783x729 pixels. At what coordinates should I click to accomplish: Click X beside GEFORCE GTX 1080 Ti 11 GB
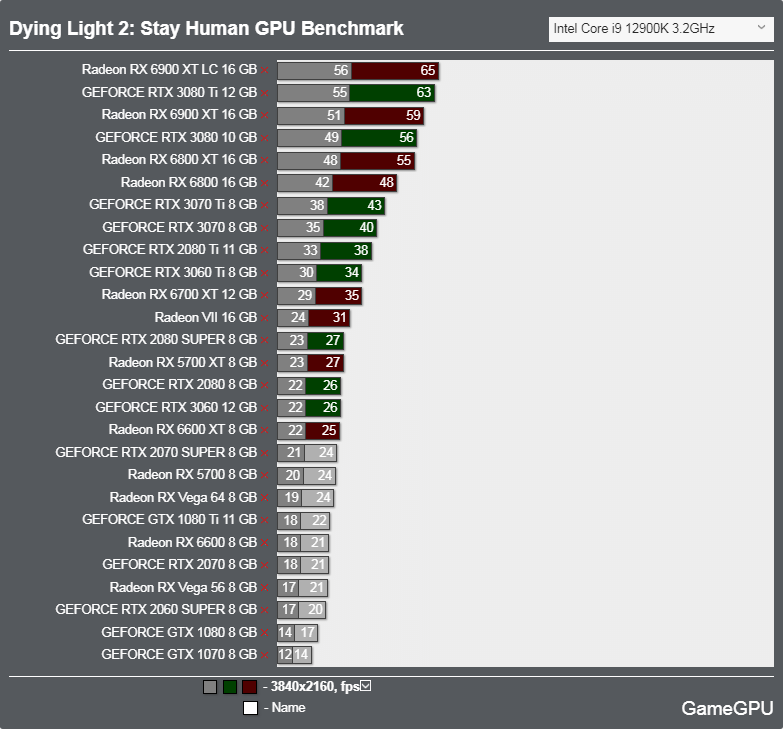pos(265,520)
